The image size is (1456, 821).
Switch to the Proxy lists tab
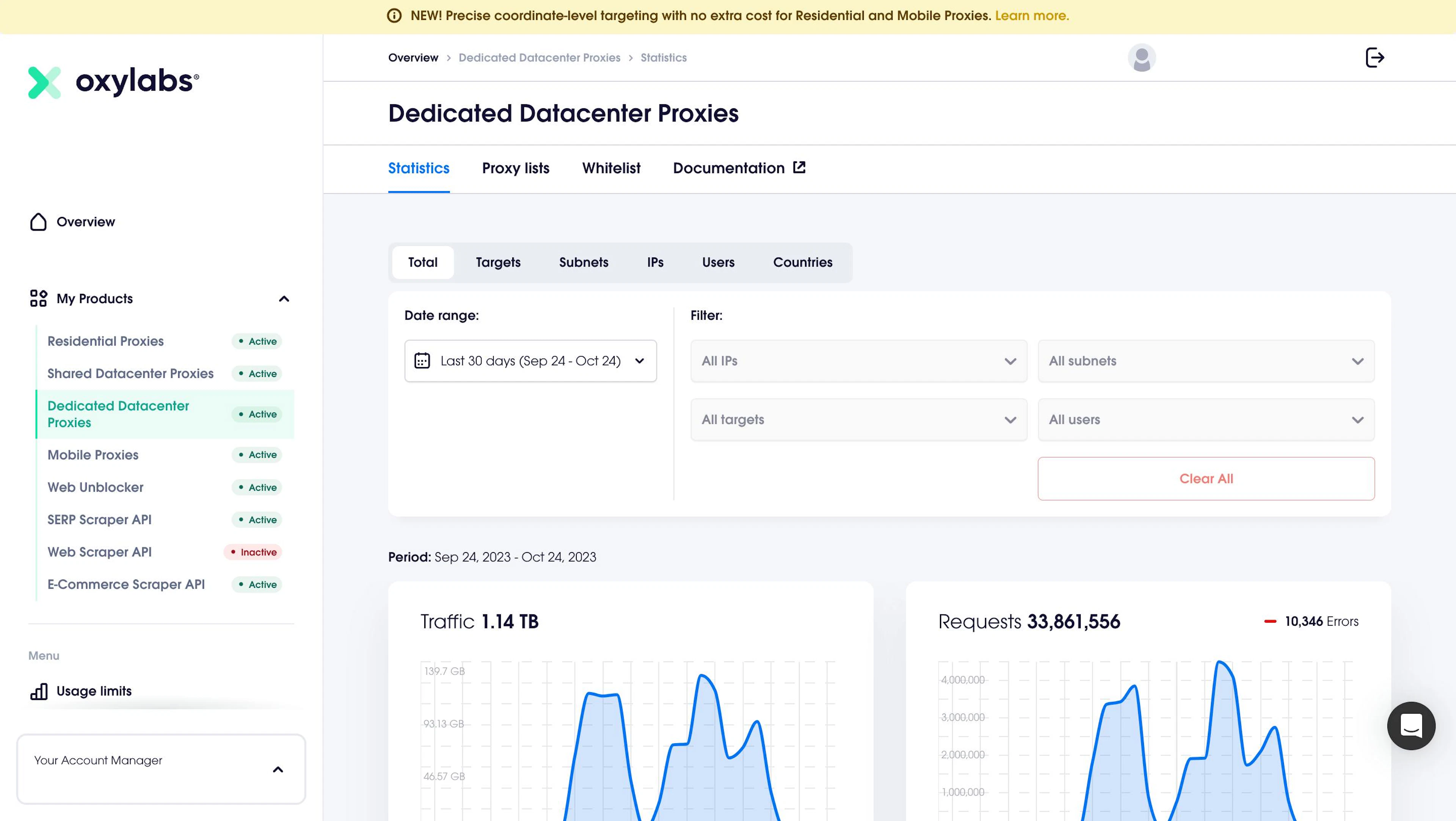coord(516,168)
